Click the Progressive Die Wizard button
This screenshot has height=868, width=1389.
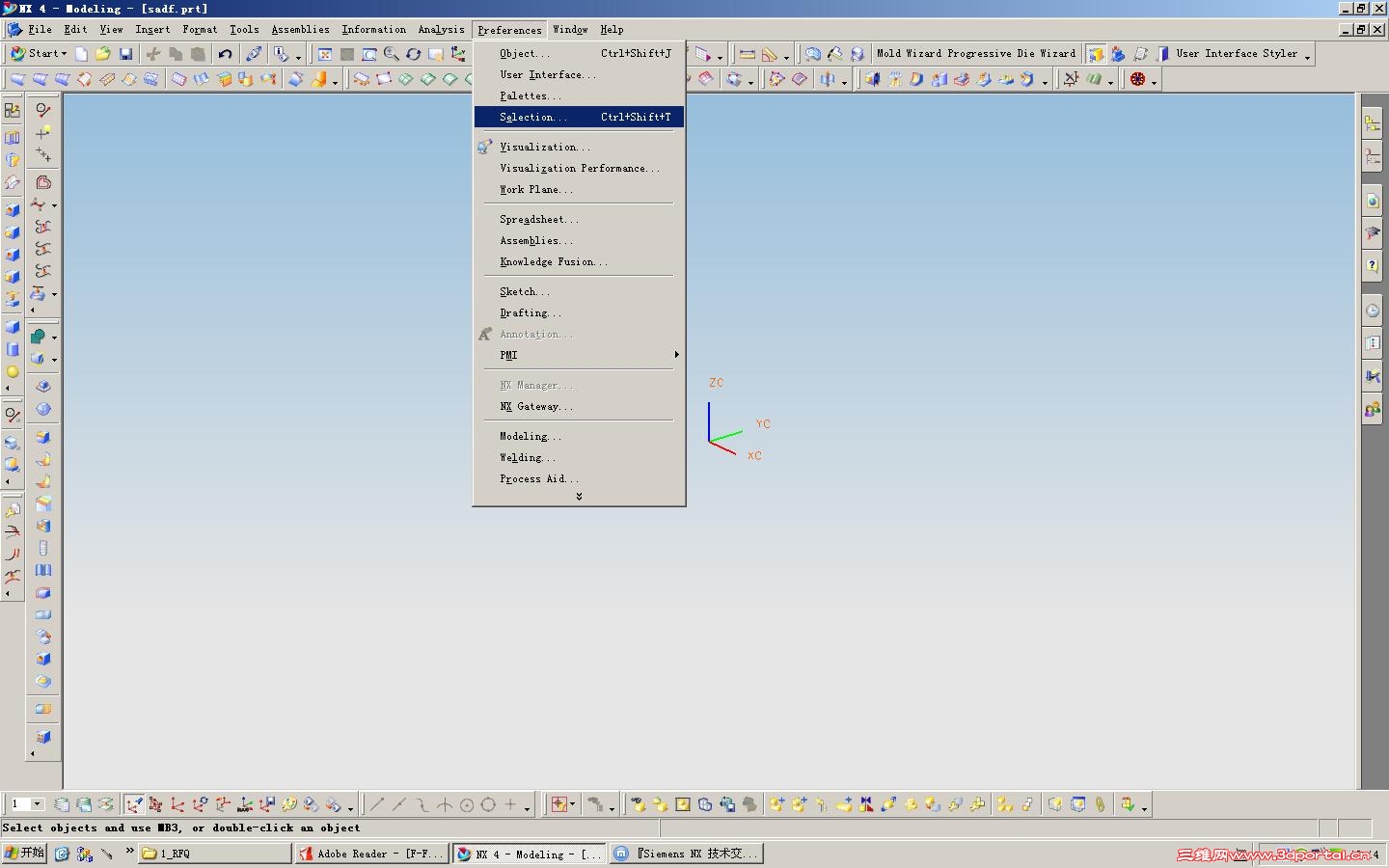1011,54
